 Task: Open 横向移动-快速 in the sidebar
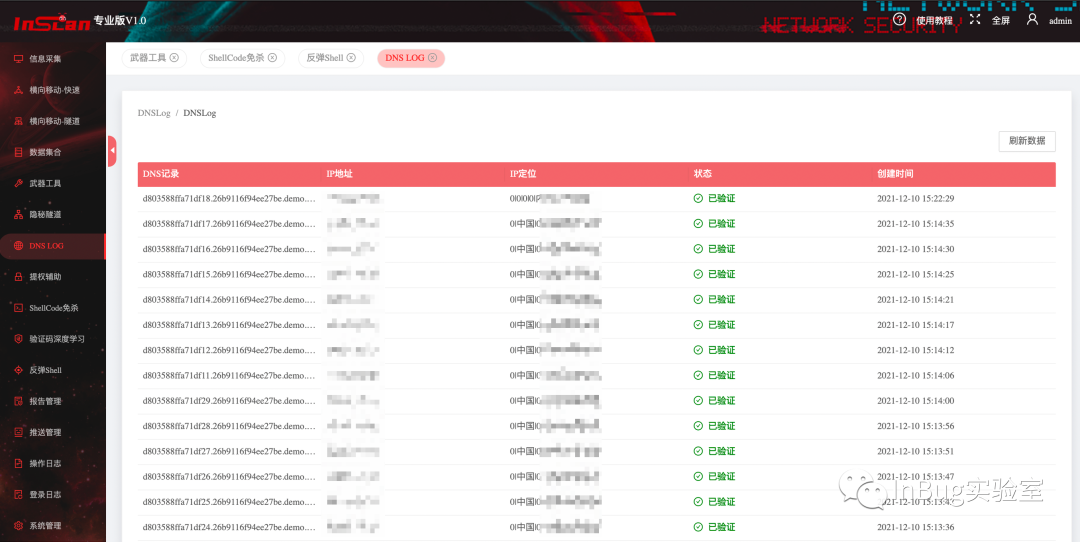tap(54, 90)
